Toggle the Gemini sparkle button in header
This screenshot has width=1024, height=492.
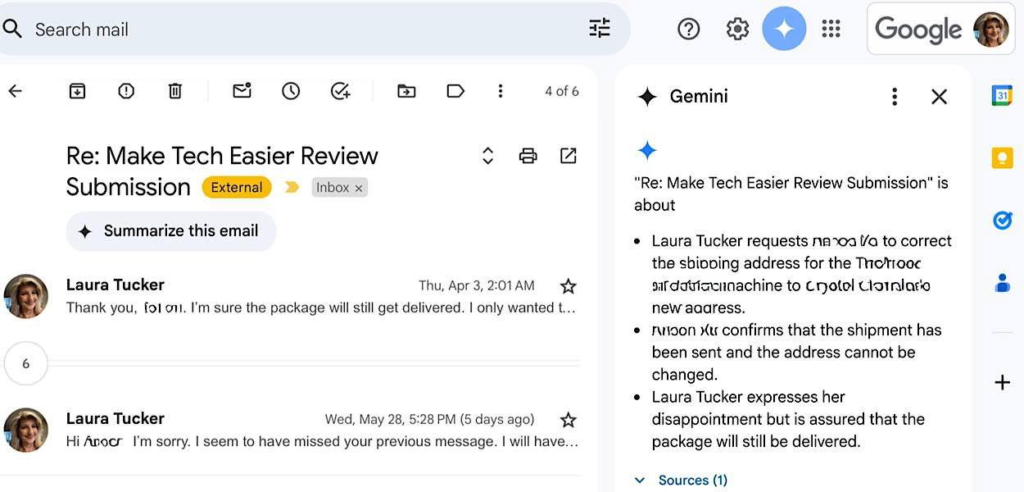[784, 29]
